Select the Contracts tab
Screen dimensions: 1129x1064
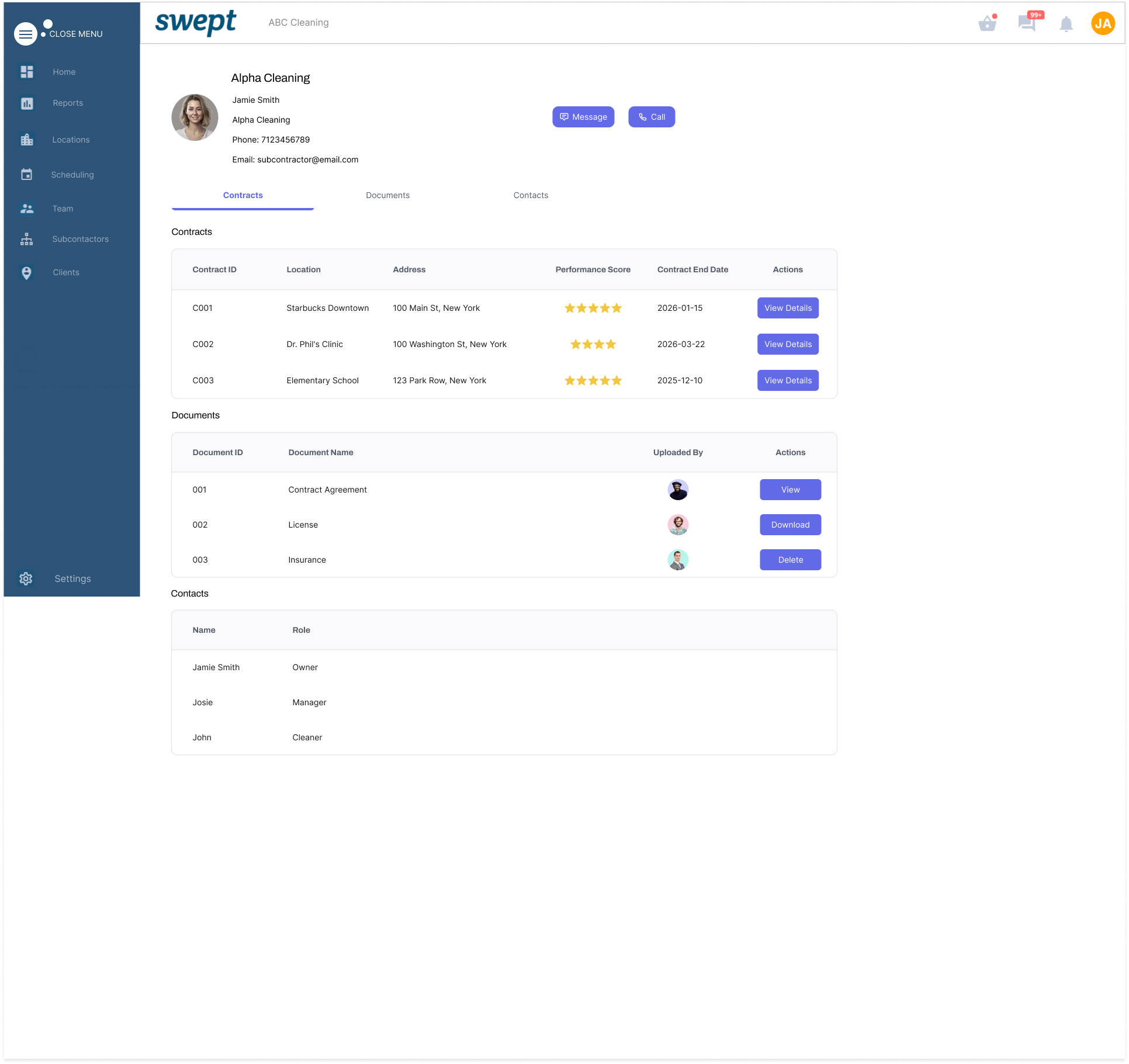pyautogui.click(x=243, y=195)
